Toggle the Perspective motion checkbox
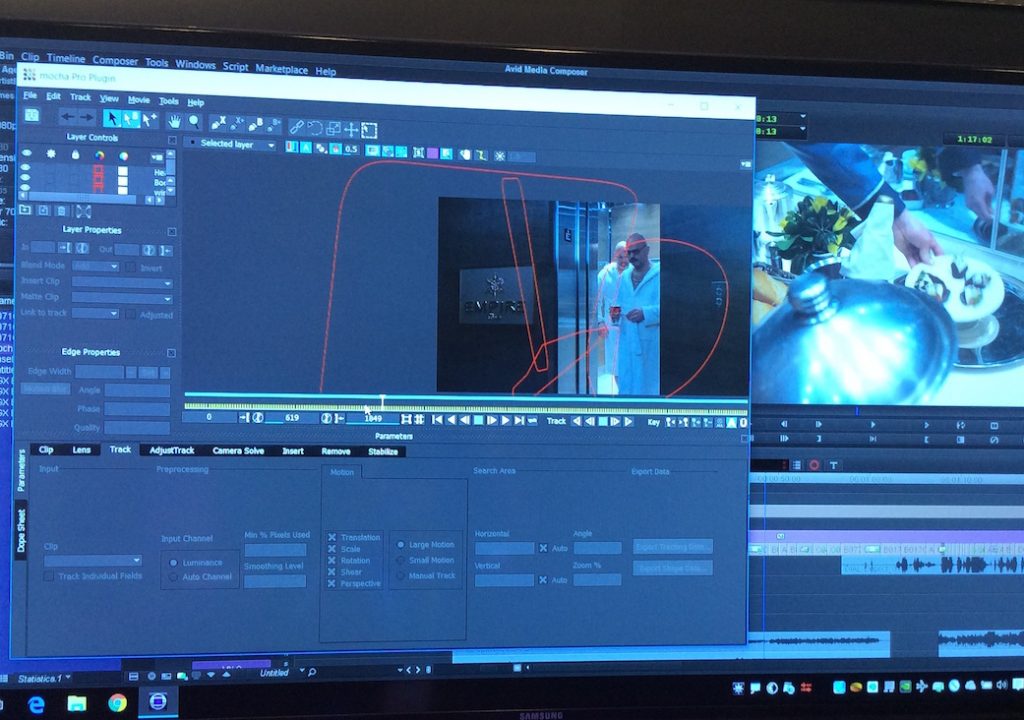The image size is (1024, 720). [332, 583]
